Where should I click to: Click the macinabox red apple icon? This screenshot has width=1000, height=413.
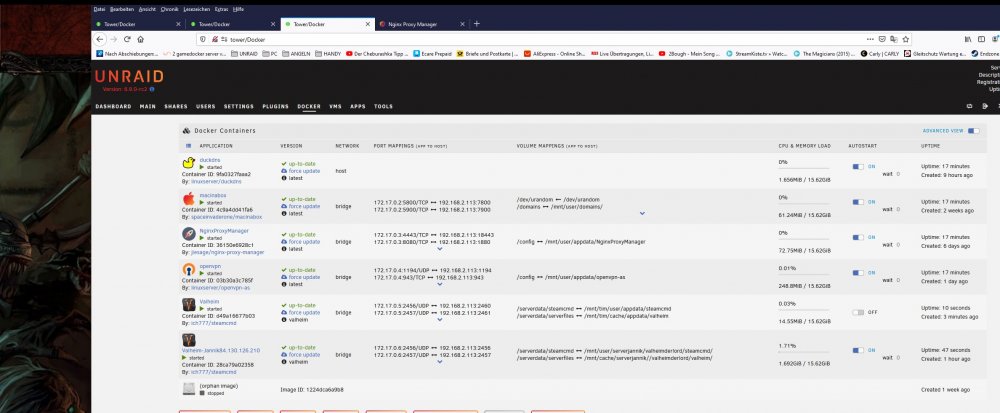tap(188, 199)
